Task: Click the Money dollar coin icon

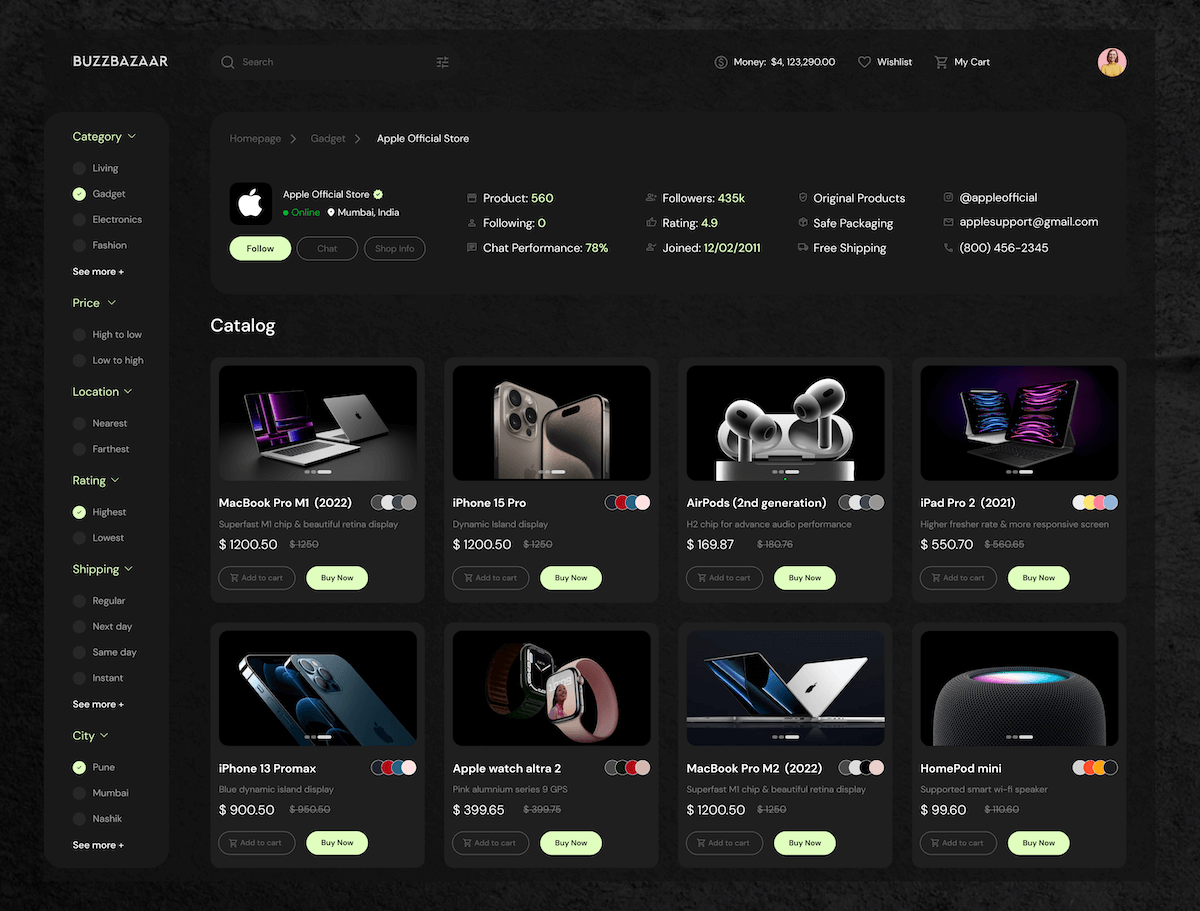Action: click(721, 62)
